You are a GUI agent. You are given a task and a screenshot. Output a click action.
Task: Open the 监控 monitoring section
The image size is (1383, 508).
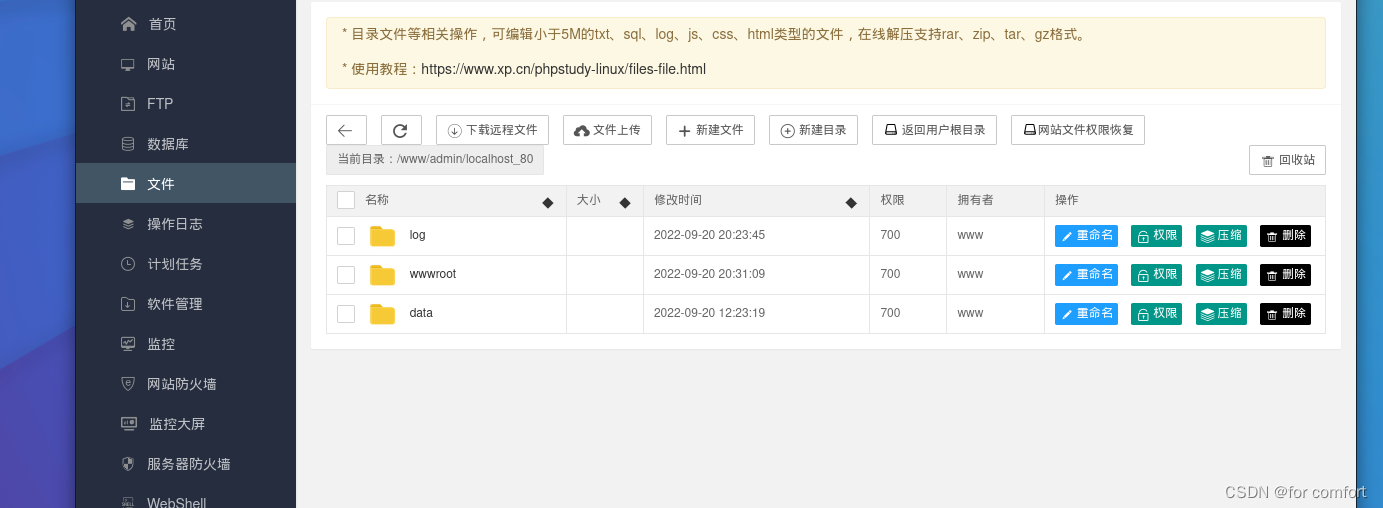pyautogui.click(x=185, y=344)
